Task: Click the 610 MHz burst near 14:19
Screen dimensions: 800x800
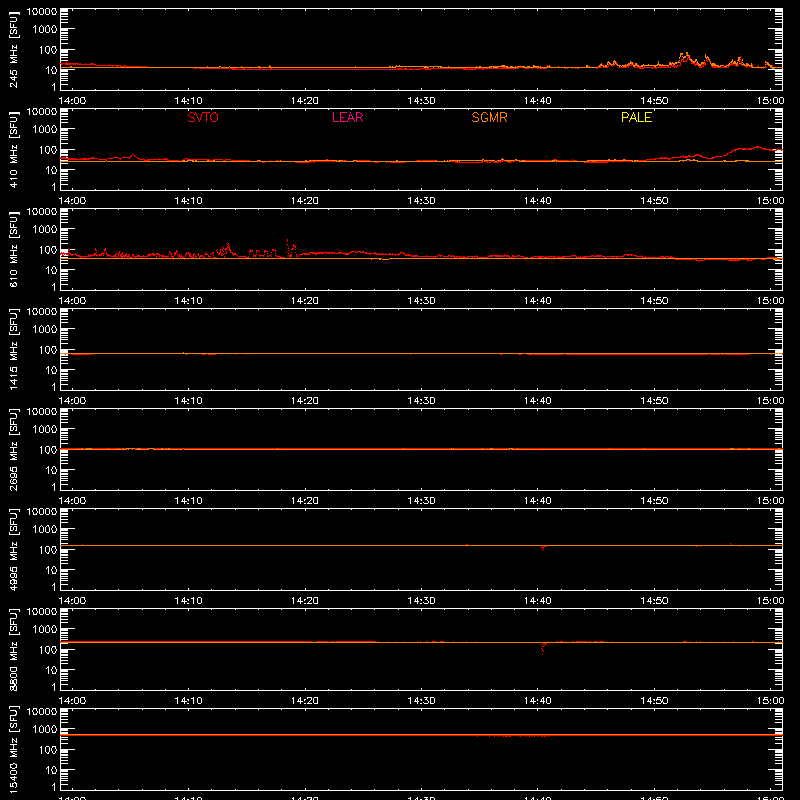Action: (291, 248)
